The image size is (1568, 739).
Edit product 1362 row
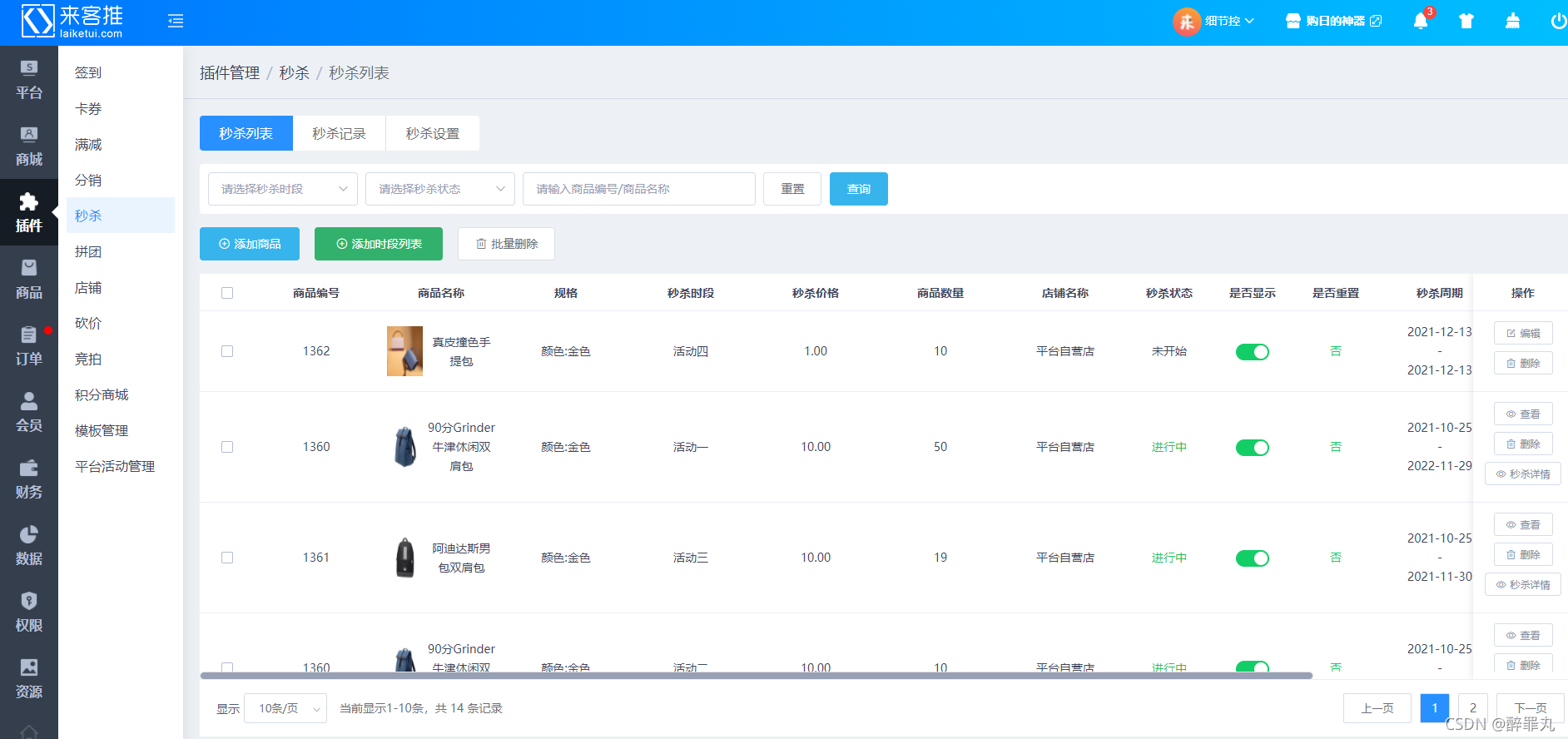(x=1523, y=333)
